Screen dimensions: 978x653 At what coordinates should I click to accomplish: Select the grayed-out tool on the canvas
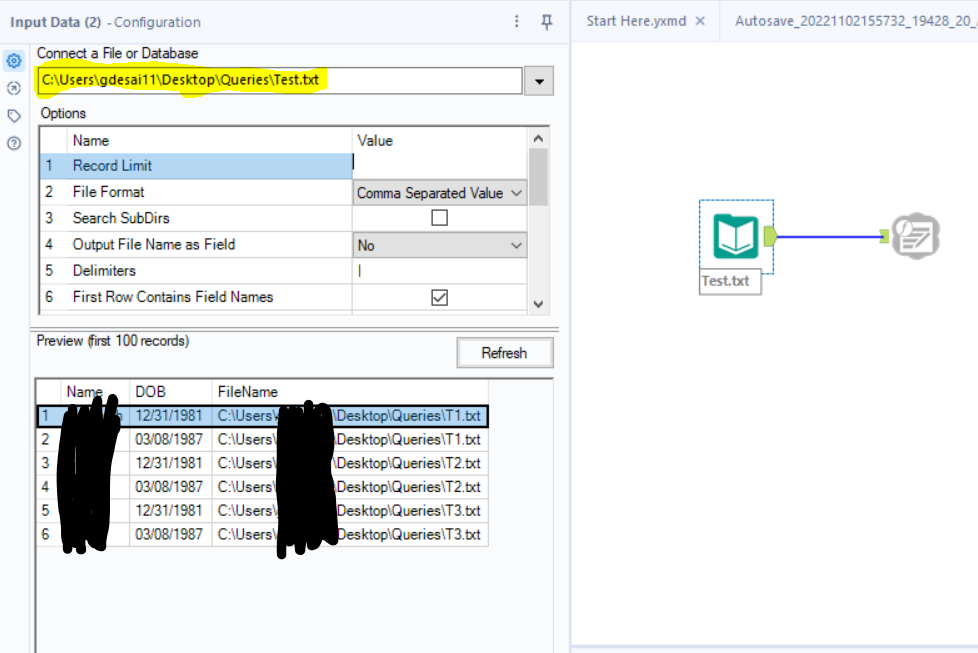(916, 235)
